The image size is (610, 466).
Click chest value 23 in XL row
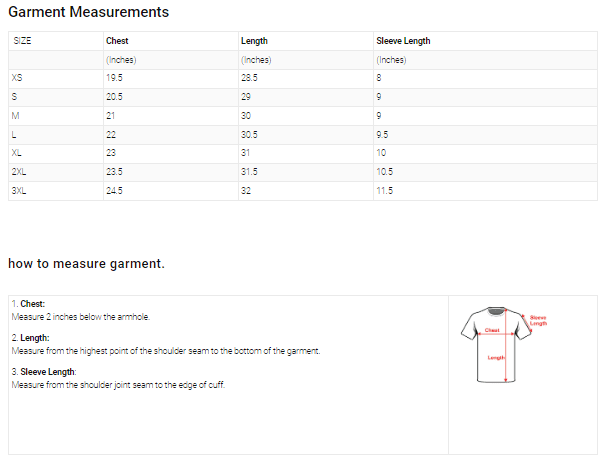tap(111, 153)
